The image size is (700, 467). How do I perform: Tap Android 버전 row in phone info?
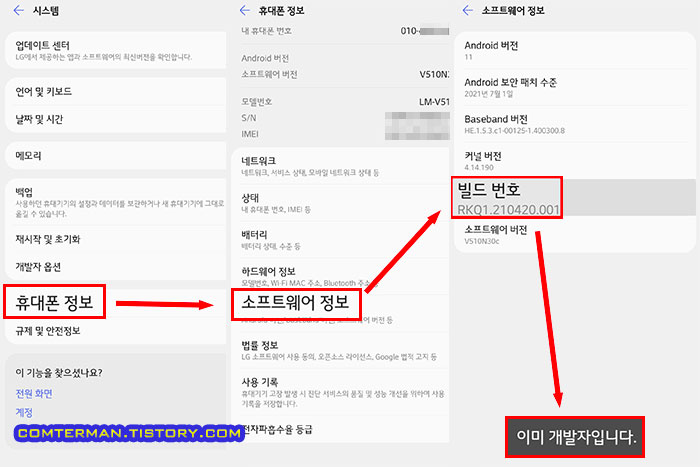click(x=345, y=58)
